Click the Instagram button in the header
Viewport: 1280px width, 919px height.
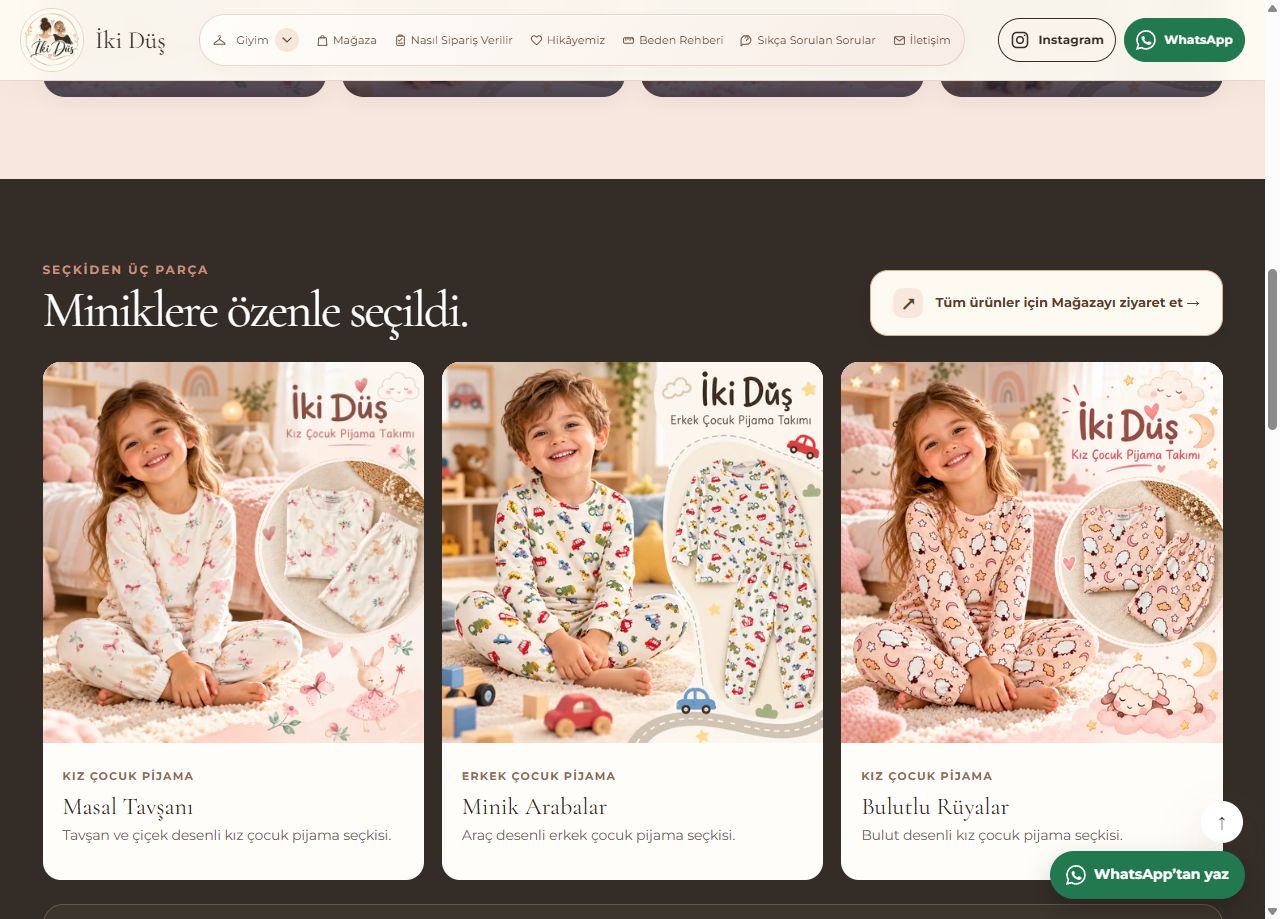(x=1056, y=40)
